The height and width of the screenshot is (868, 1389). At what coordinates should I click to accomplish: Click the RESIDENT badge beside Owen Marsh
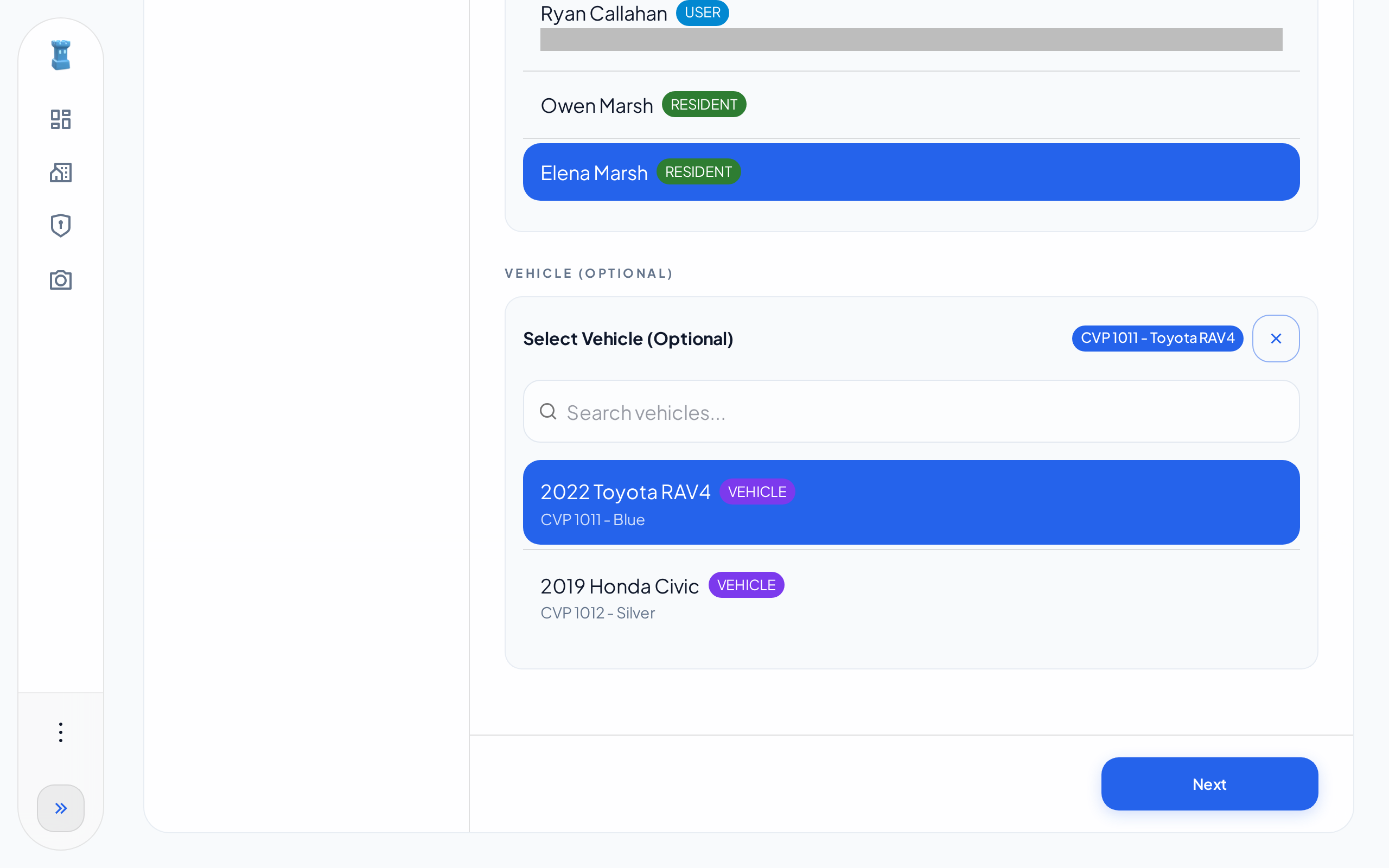[x=704, y=105]
